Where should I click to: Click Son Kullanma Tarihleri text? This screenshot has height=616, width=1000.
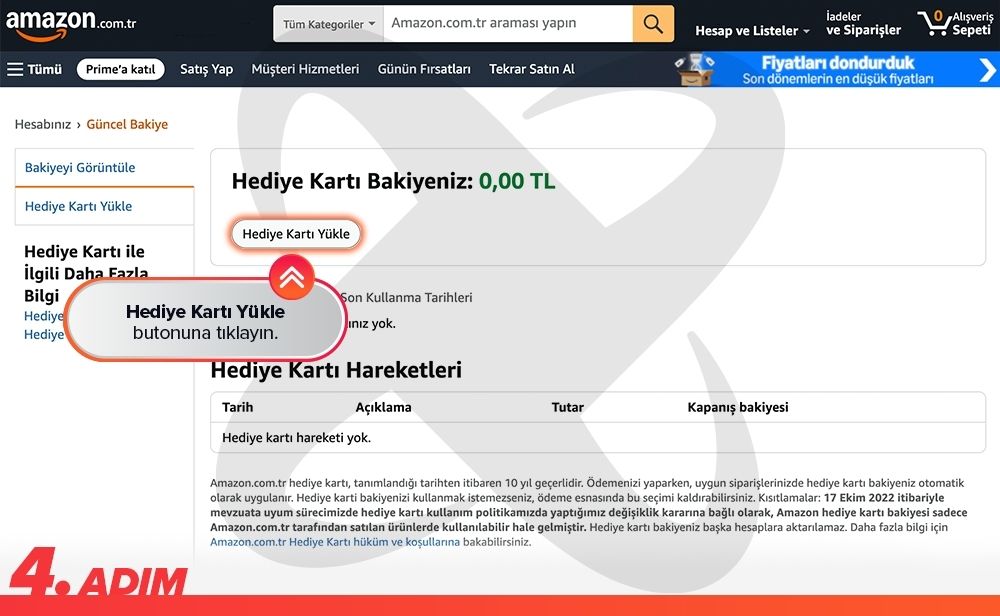406,298
